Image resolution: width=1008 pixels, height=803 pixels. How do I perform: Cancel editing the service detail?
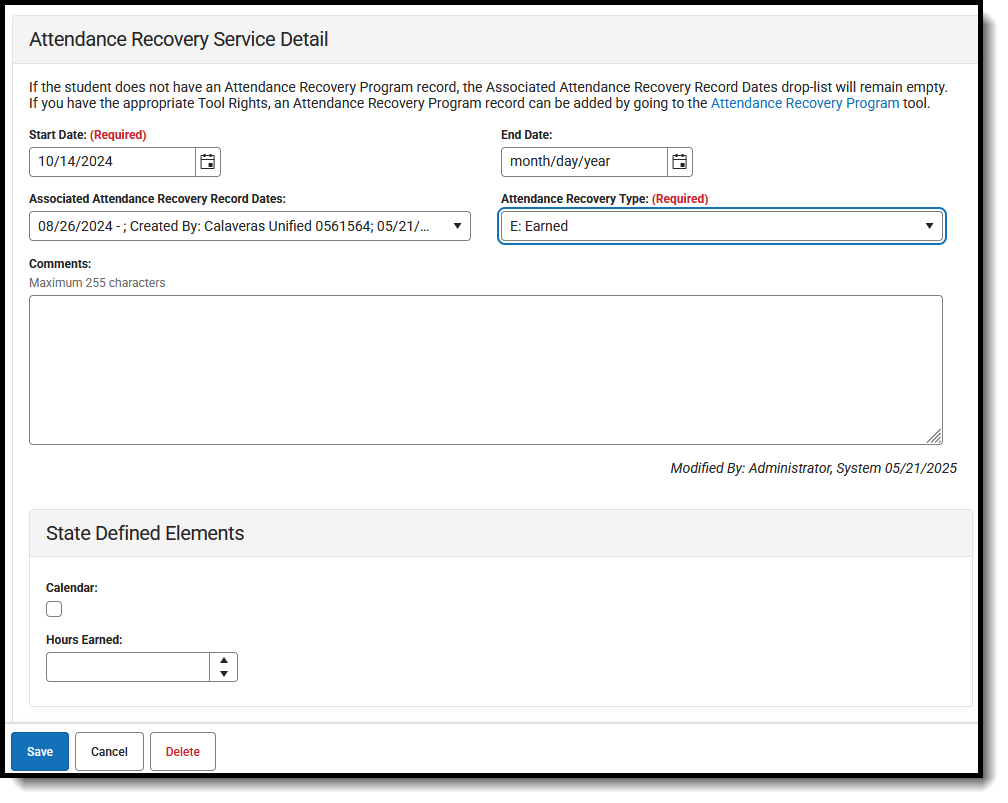109,752
